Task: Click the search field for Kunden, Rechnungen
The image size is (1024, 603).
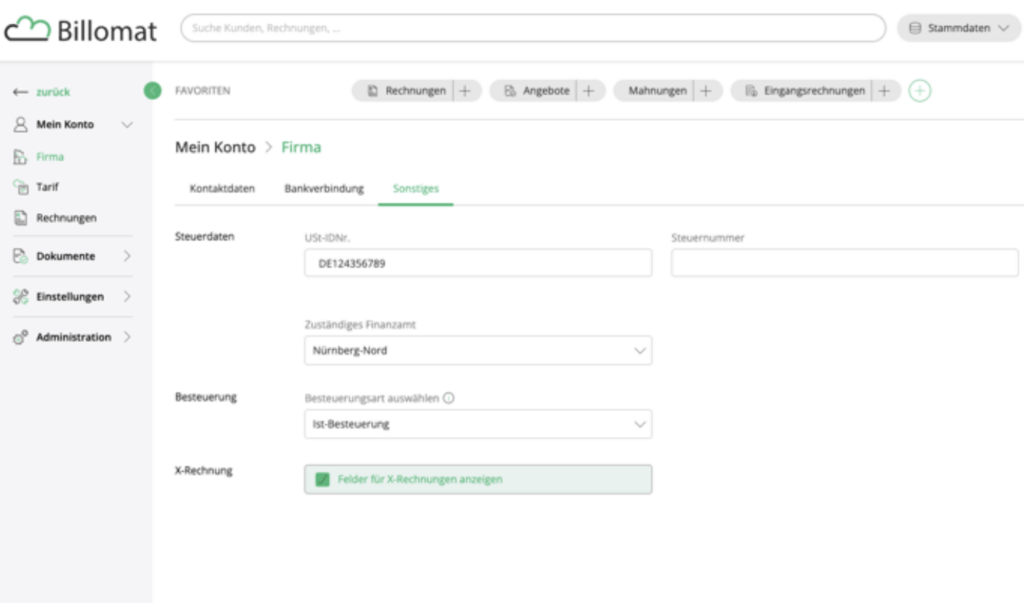Action: (532, 29)
